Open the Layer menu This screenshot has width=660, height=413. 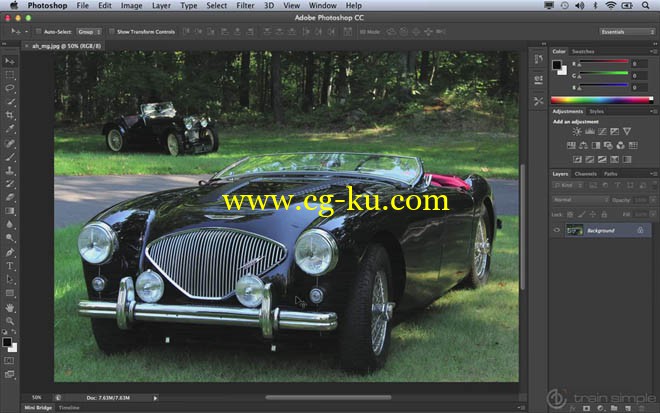[161, 5]
